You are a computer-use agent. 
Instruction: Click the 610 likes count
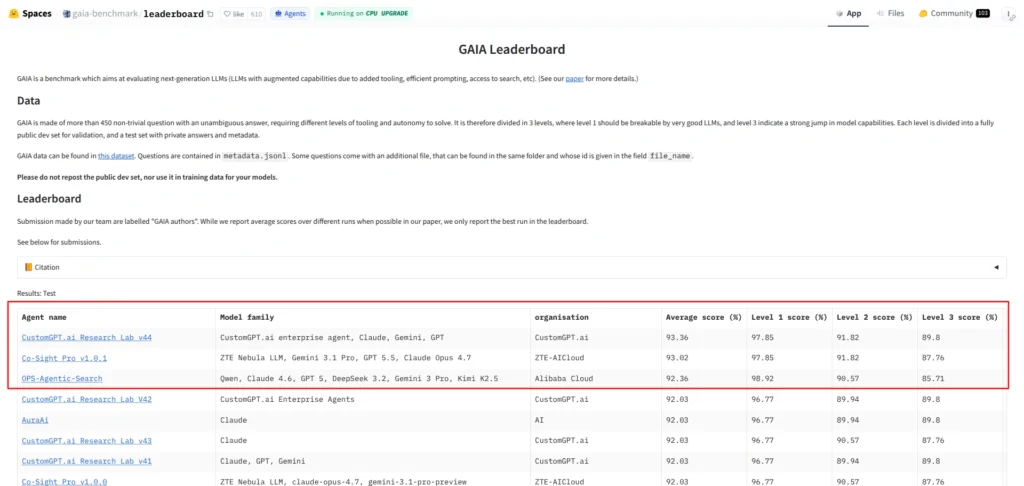pyautogui.click(x=256, y=14)
